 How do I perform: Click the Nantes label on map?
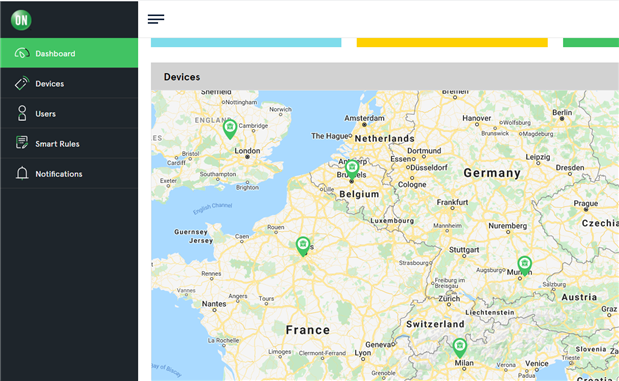pyautogui.click(x=214, y=304)
